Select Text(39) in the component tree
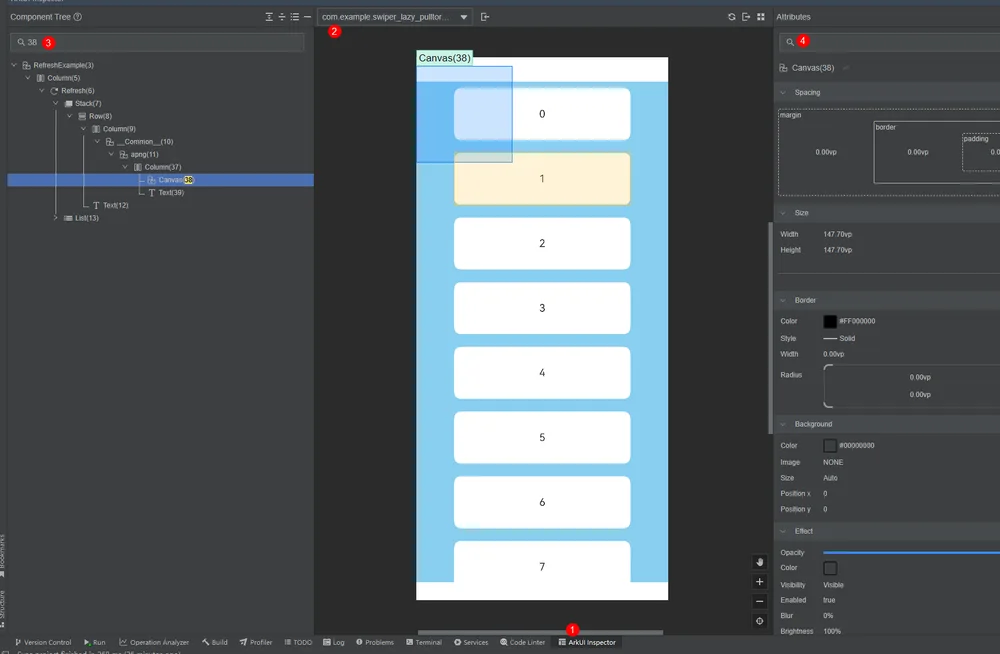The height and width of the screenshot is (654, 1000). tap(171, 193)
